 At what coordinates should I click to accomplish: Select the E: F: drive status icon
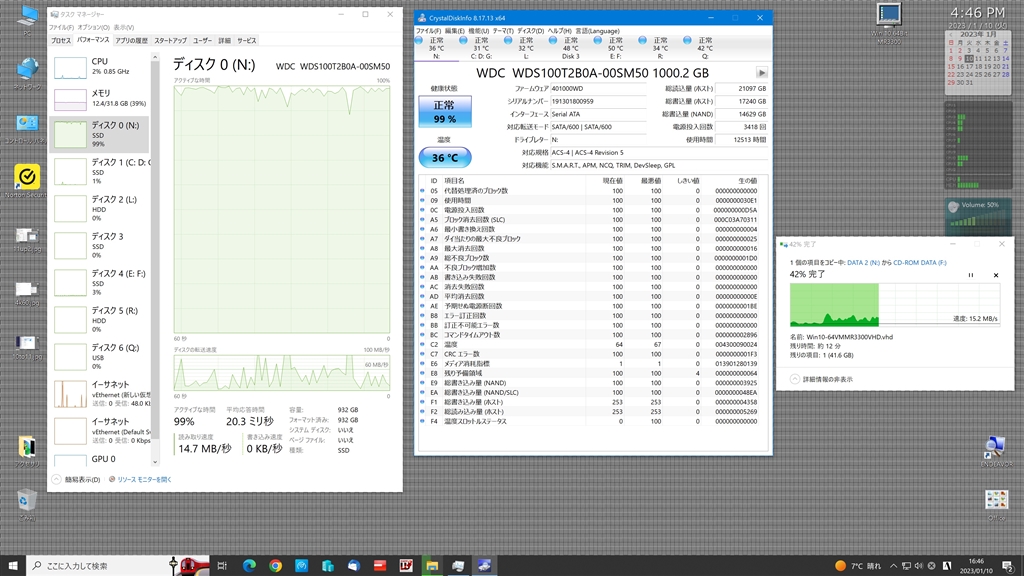coord(598,40)
